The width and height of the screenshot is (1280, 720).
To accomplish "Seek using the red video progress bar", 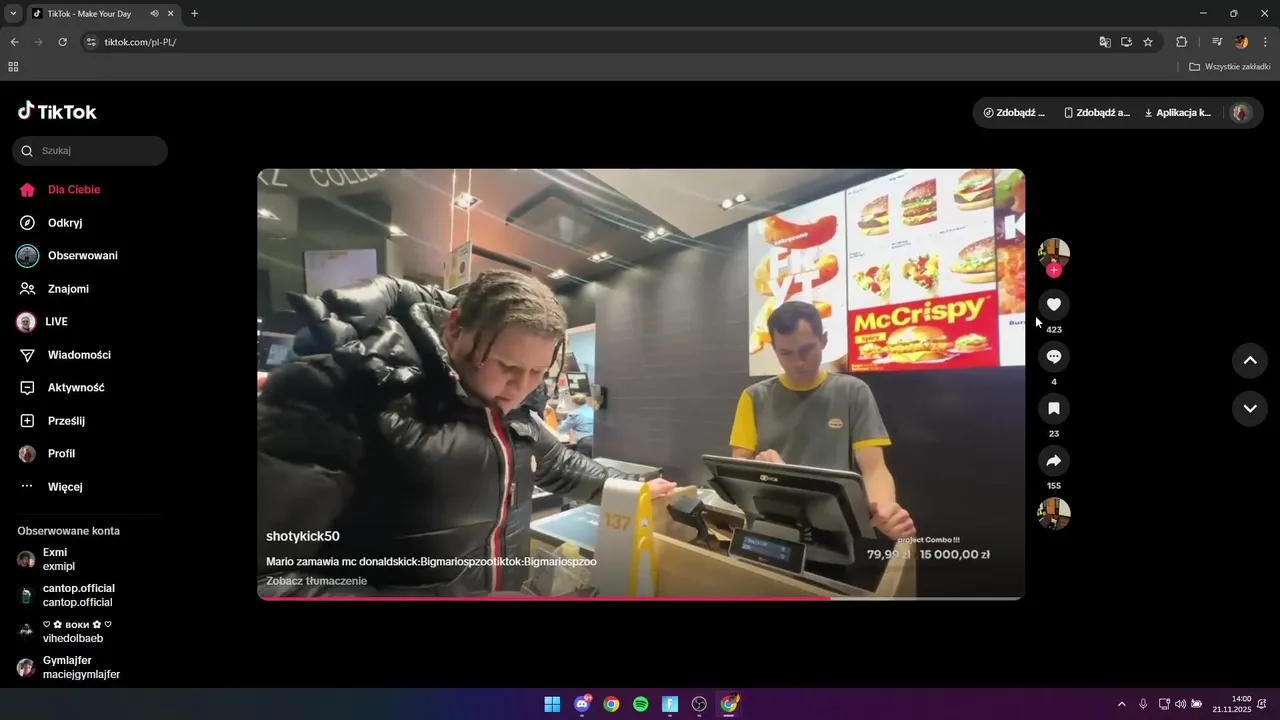I will pos(641,598).
